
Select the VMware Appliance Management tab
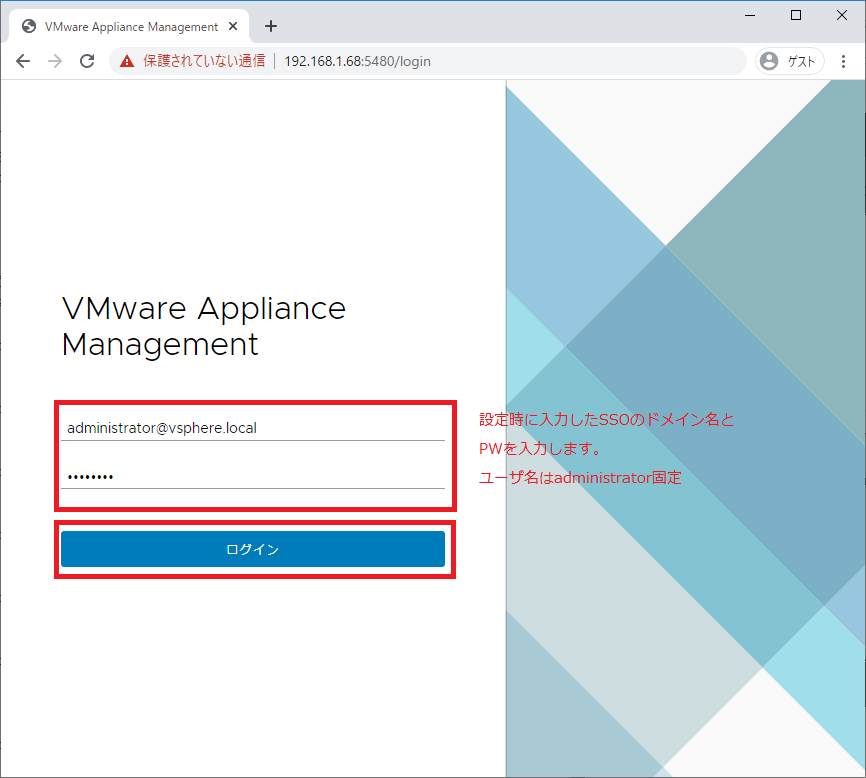130,27
